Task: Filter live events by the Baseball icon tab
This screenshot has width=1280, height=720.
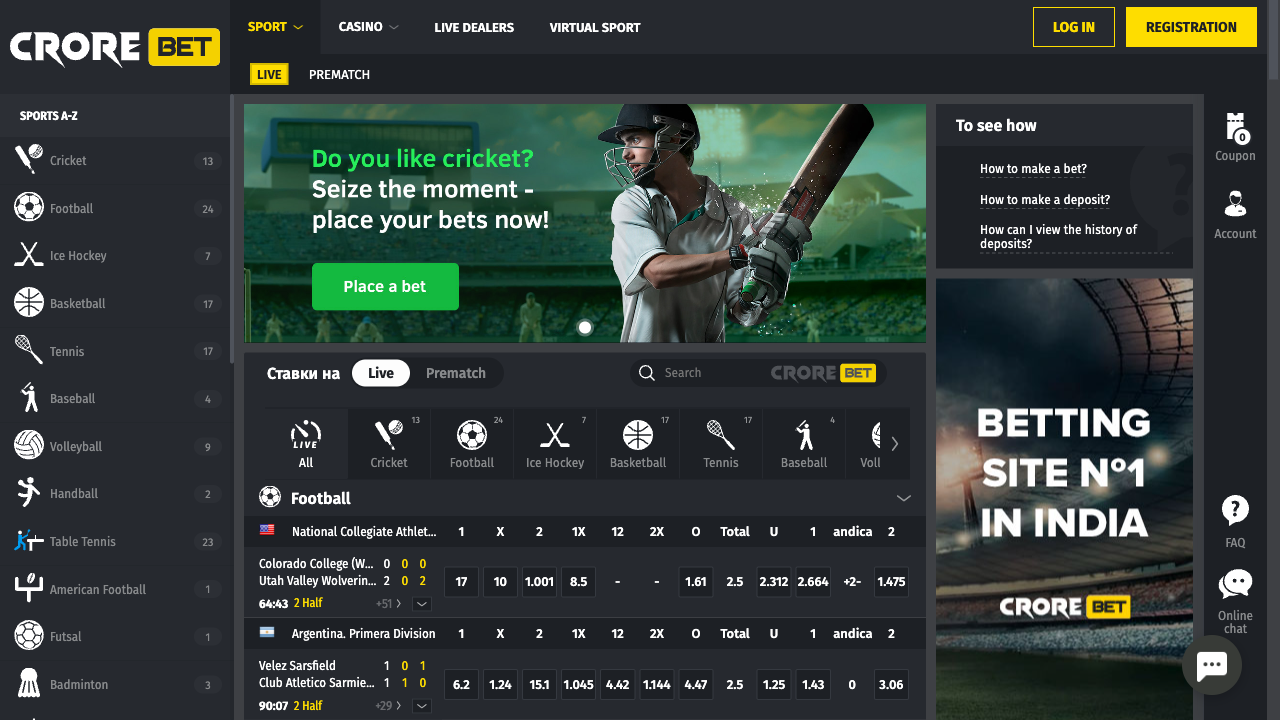Action: 804,443
